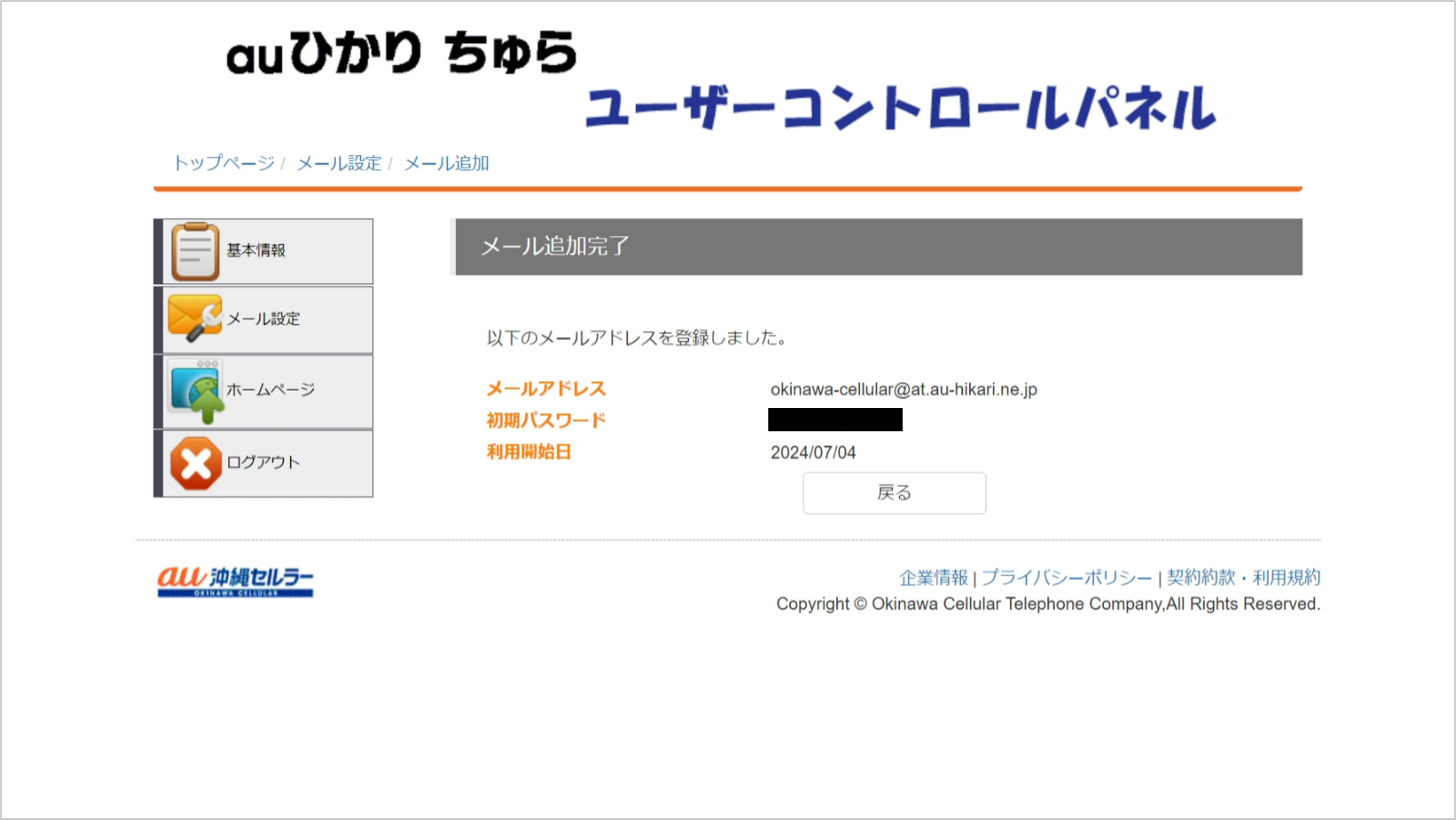
Task: Click the au 沖縄セルラー footer logo
Action: tap(235, 581)
